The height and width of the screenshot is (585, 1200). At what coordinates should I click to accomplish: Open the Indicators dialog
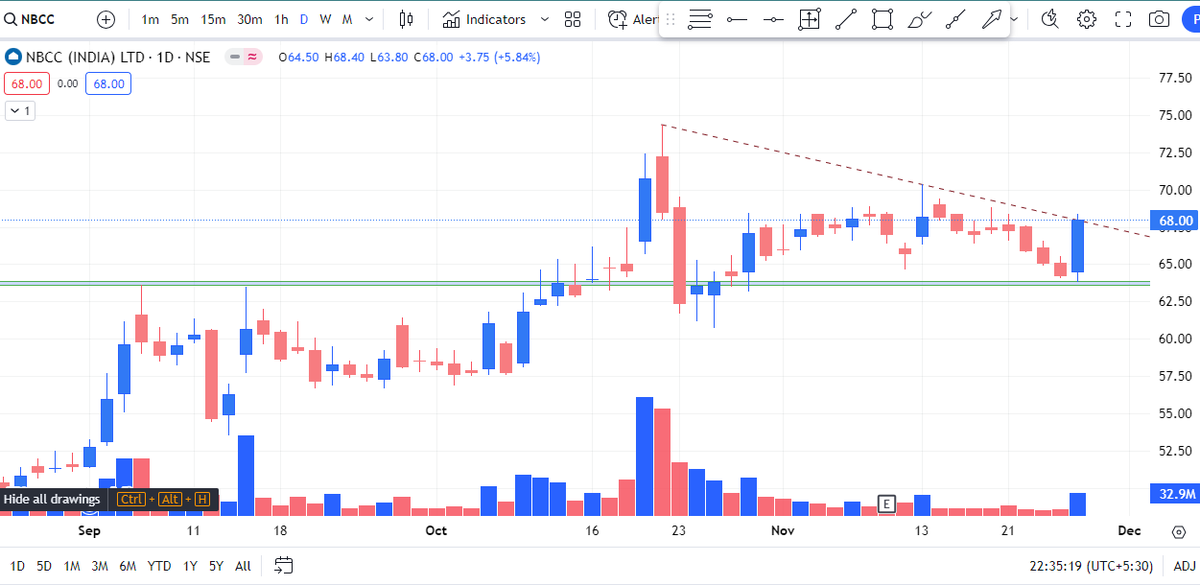(484, 19)
